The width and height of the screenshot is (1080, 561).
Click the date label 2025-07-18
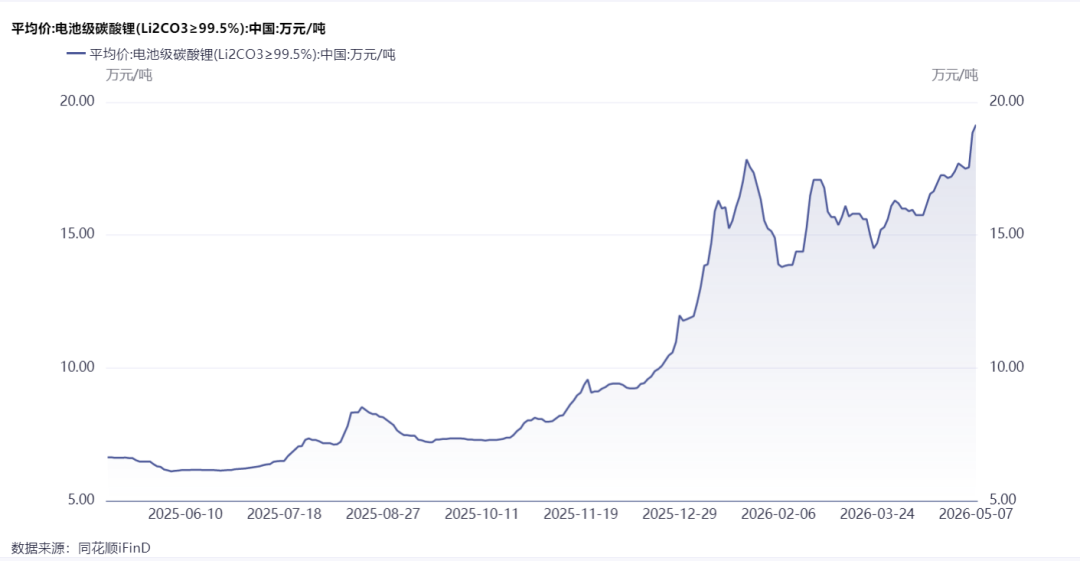pyautogui.click(x=284, y=514)
